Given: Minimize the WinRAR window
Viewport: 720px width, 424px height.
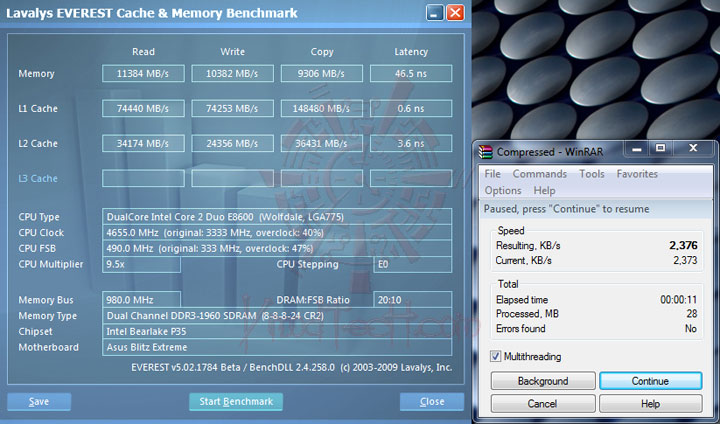Looking at the screenshot, I should pyautogui.click(x=636, y=149).
